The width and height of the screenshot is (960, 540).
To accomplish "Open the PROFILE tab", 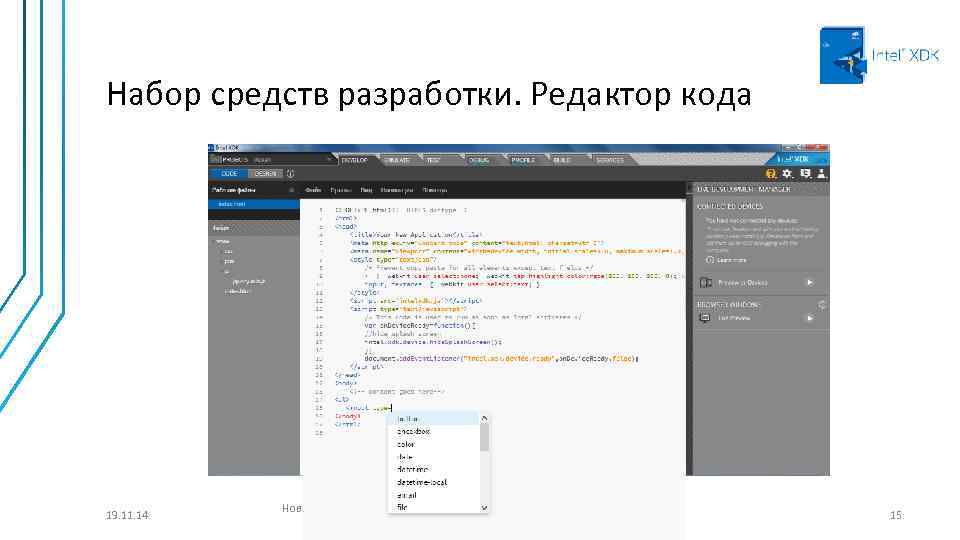I will tap(523, 160).
